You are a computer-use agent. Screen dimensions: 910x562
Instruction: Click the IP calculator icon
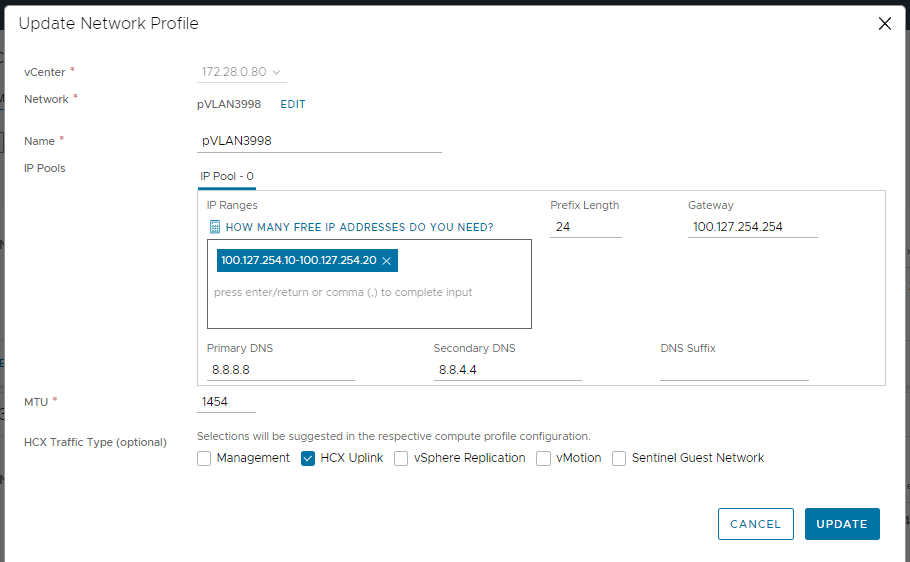point(215,227)
